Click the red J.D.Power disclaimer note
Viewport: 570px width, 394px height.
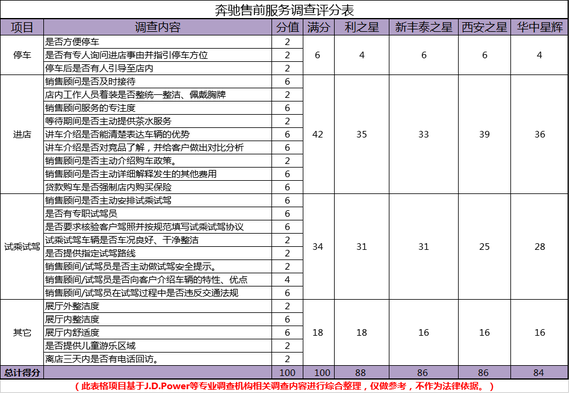284,386
